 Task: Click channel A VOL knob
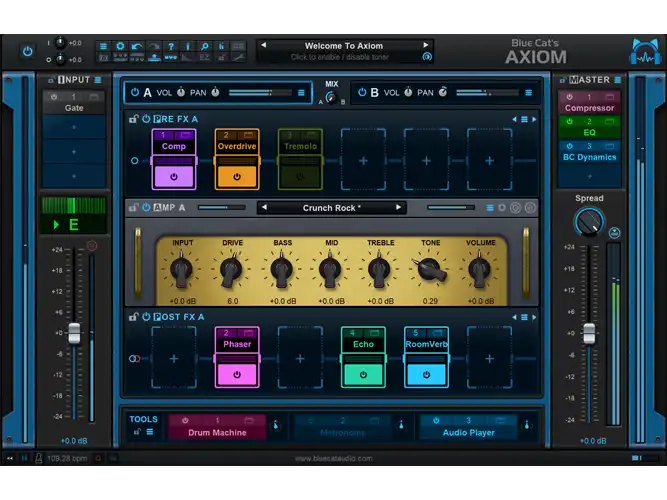(181, 92)
